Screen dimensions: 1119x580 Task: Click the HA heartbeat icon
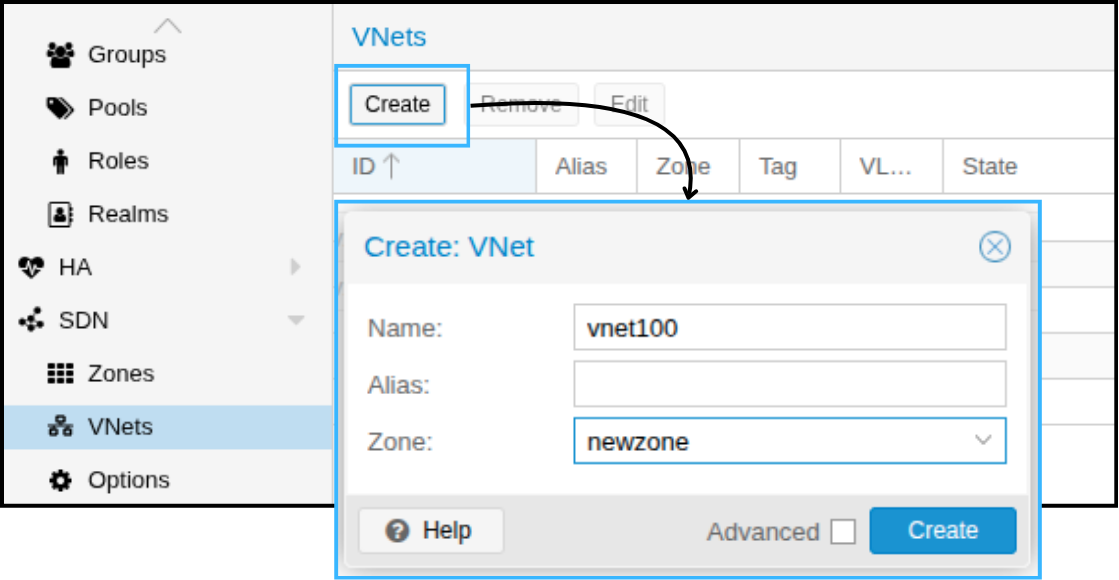[32, 267]
